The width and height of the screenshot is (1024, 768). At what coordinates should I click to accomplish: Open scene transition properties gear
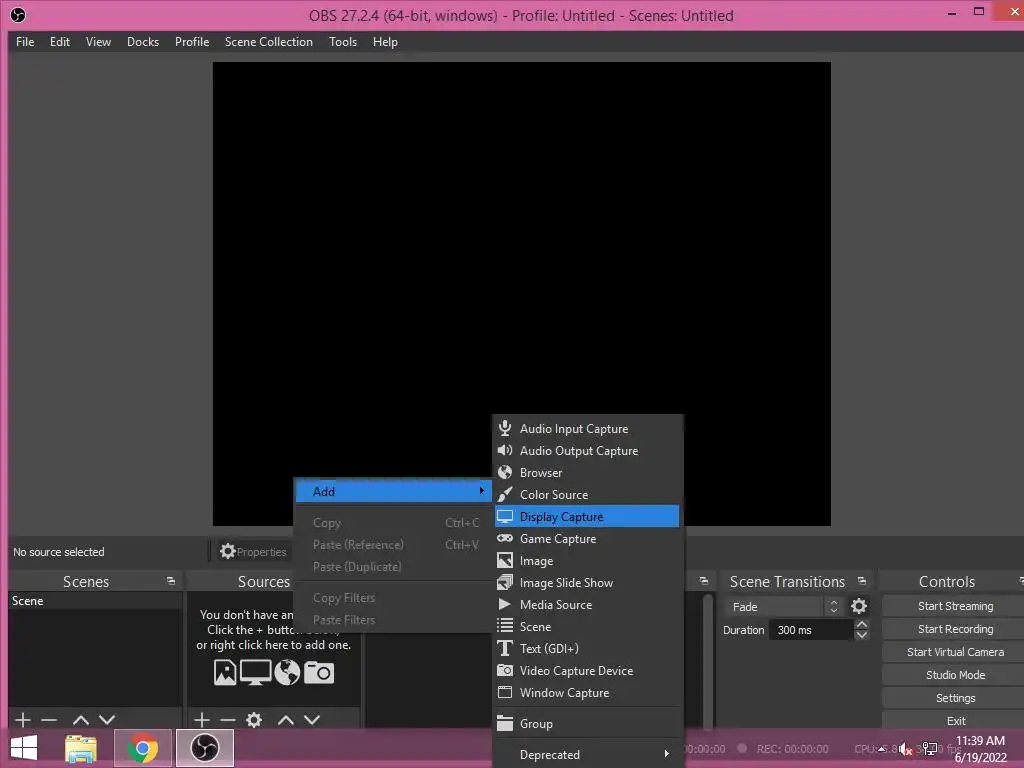point(859,606)
